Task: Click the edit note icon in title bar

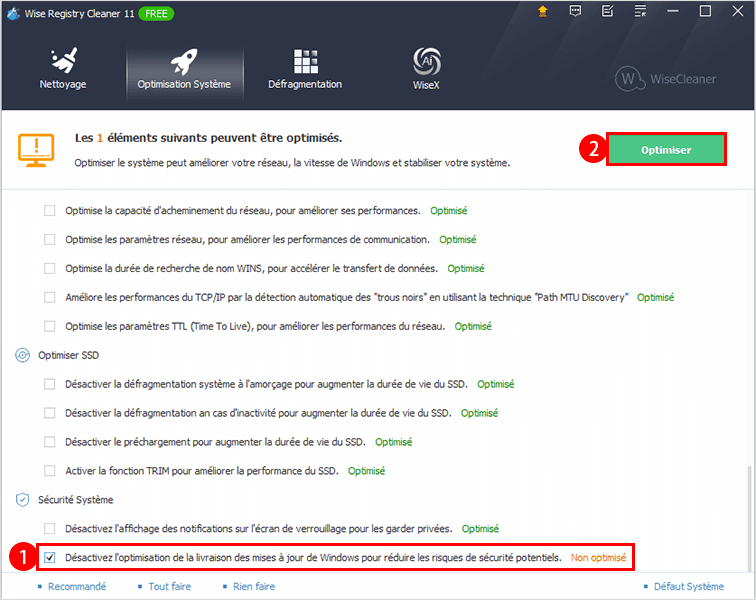Action: tap(608, 11)
